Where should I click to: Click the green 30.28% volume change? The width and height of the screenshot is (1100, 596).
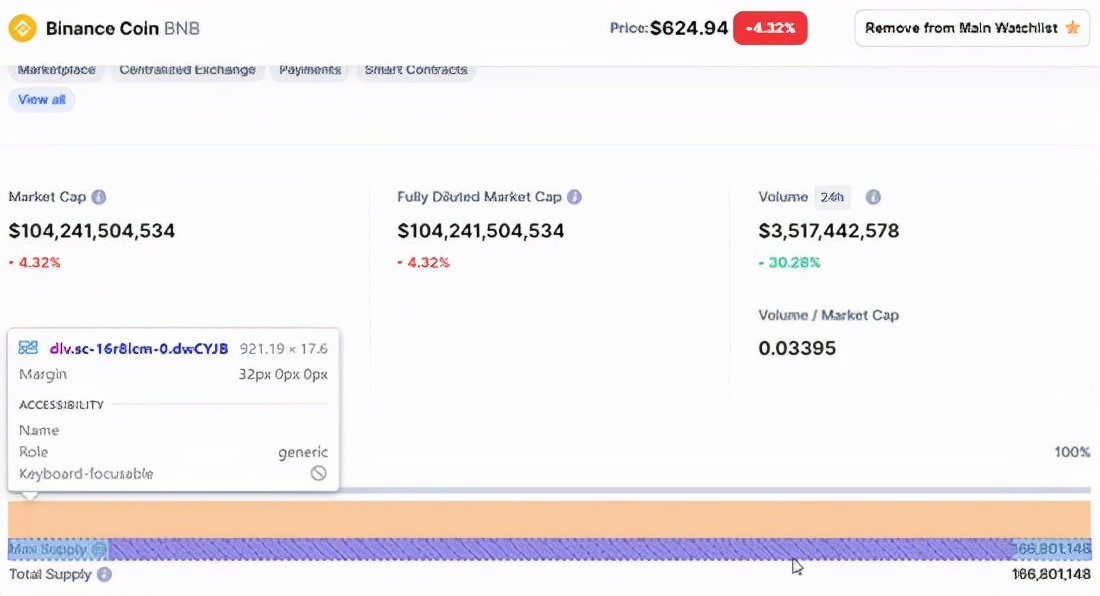(x=789, y=262)
